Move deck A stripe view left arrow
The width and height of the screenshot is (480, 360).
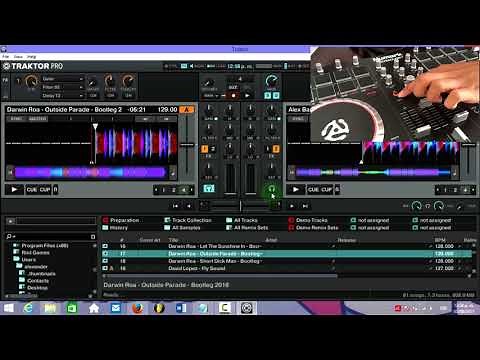point(10,172)
